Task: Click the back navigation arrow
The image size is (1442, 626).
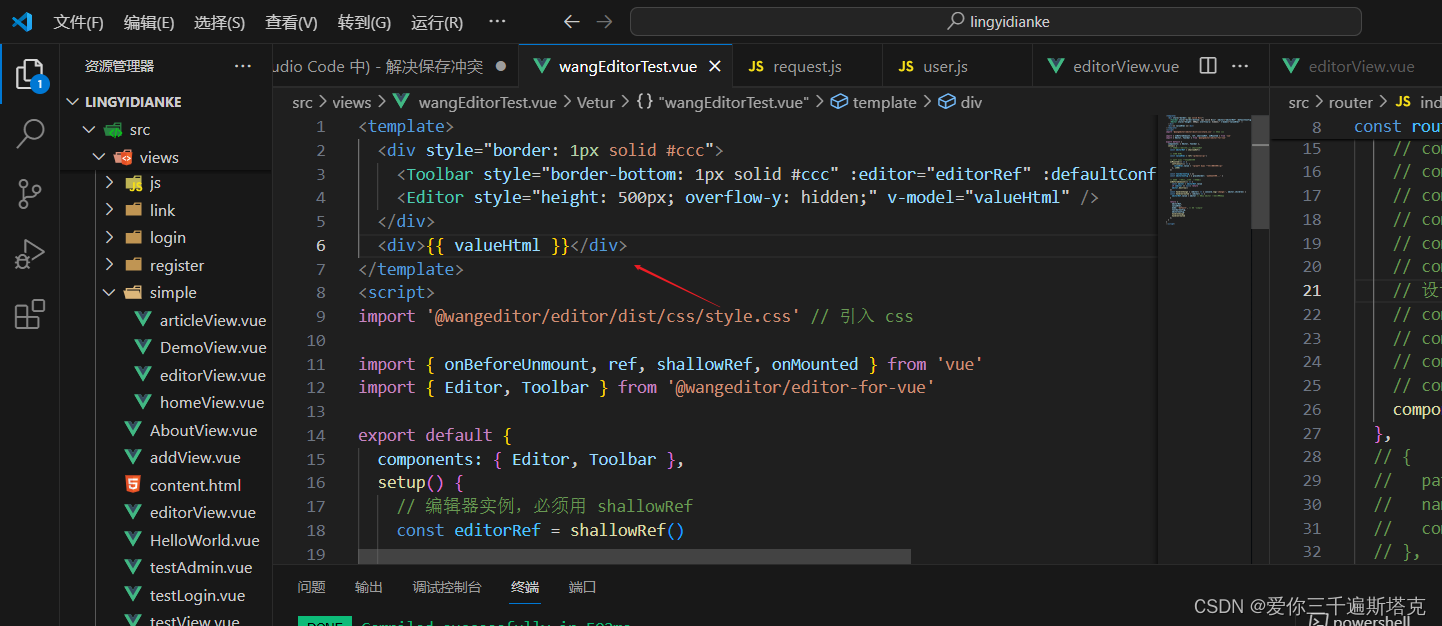Action: pos(571,20)
